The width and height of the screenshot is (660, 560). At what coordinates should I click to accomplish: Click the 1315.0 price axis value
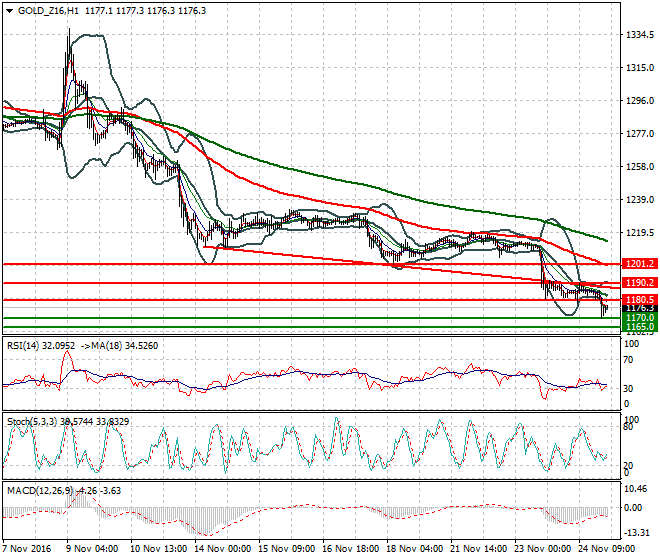point(640,68)
